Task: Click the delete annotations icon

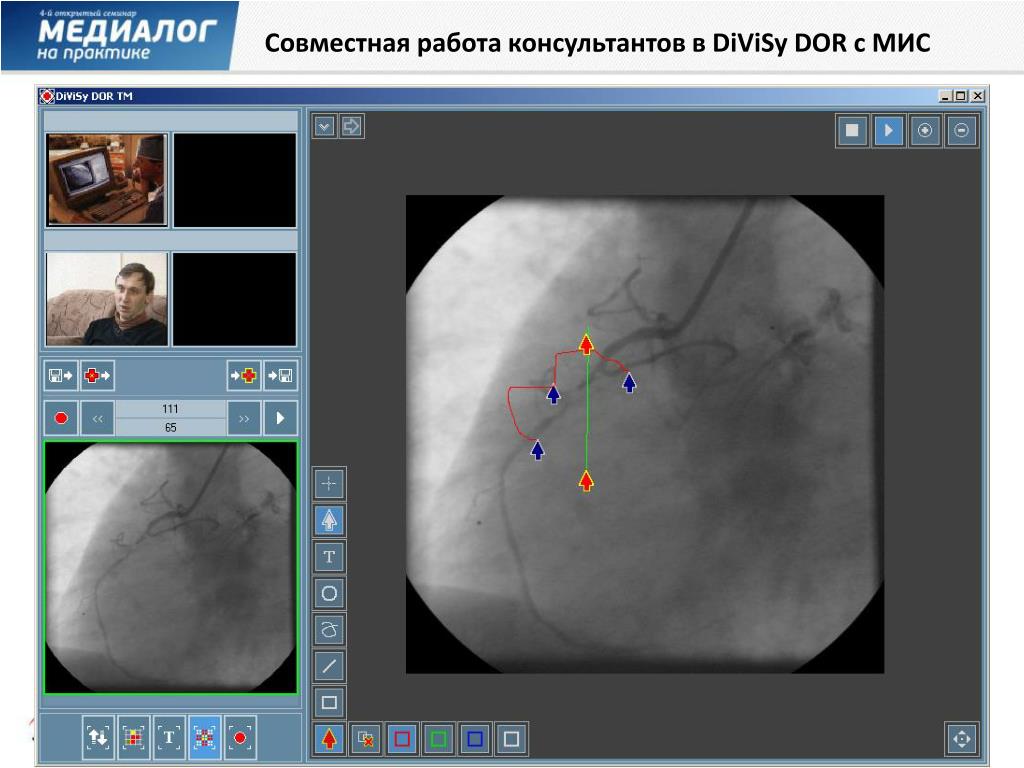Action: (x=366, y=739)
